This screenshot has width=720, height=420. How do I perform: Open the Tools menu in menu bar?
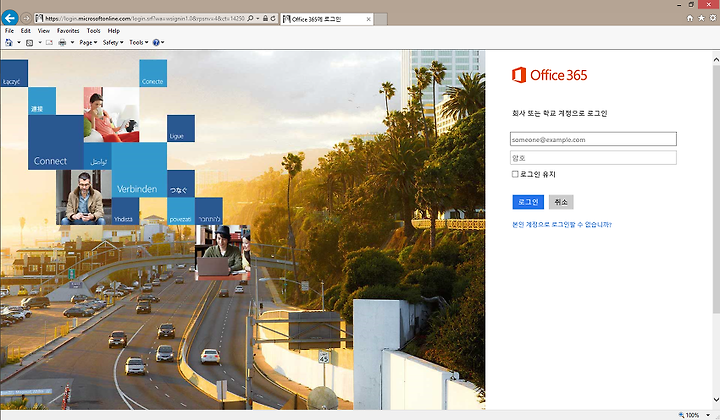(93, 31)
